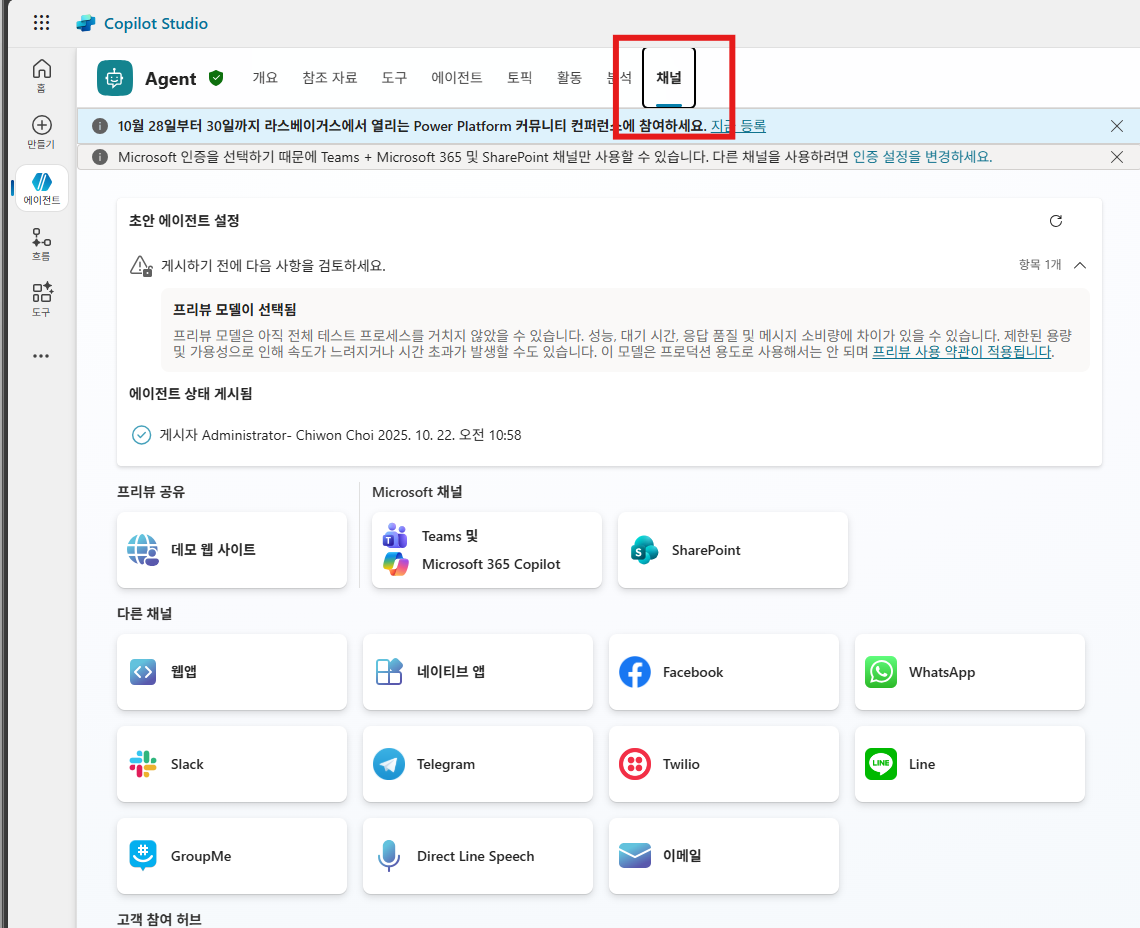Select the Twilio channel card
Image resolution: width=1140 pixels, height=928 pixels.
pyautogui.click(x=724, y=764)
